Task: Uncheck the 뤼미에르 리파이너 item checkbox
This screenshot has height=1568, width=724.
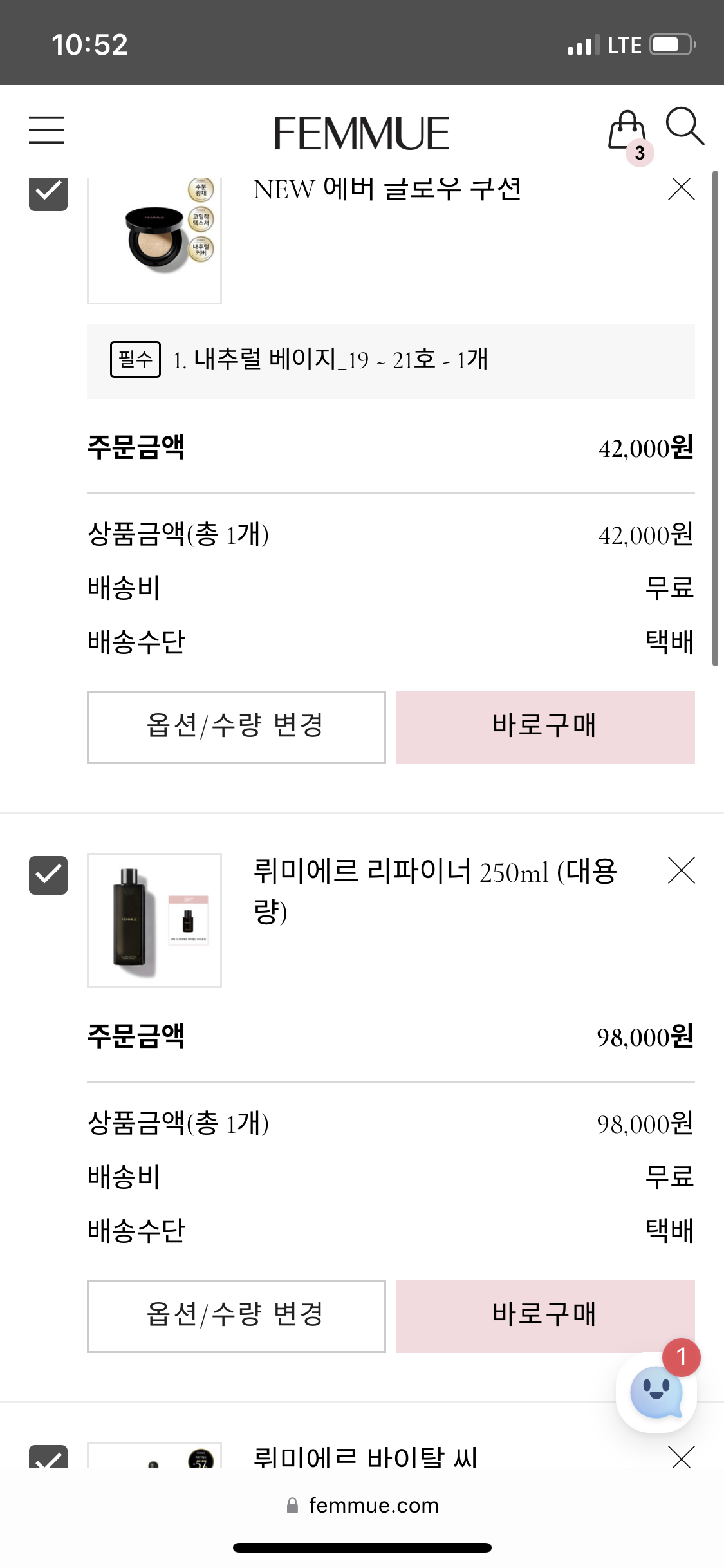Action: [48, 875]
